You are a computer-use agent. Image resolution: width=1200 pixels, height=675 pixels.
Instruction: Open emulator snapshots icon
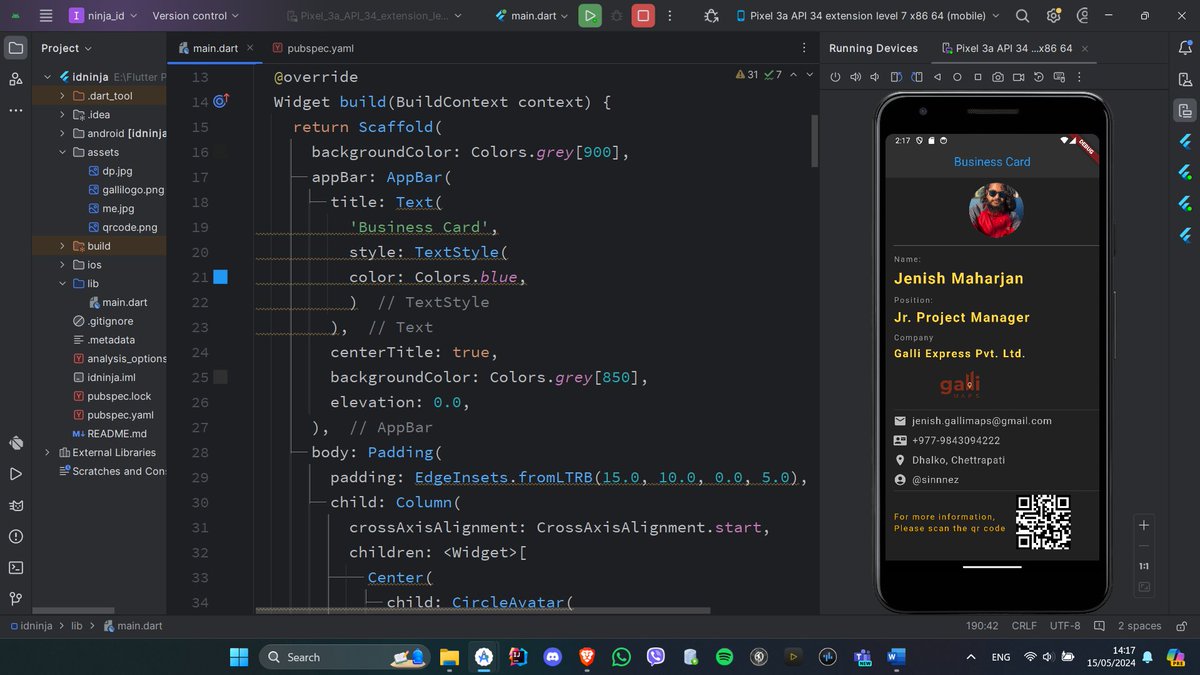tap(1039, 77)
